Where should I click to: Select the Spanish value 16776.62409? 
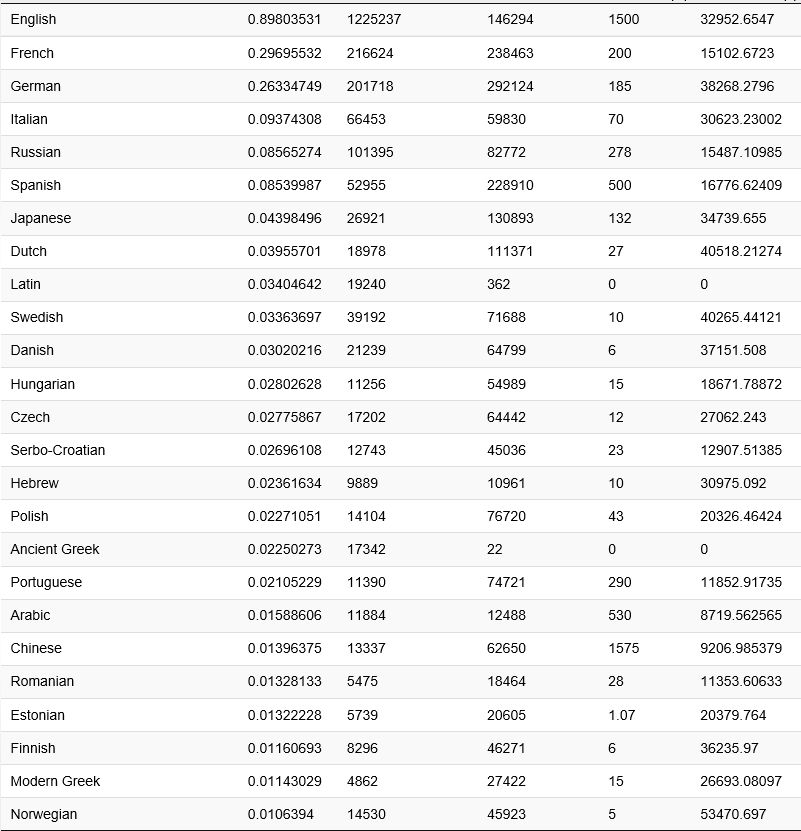[741, 185]
